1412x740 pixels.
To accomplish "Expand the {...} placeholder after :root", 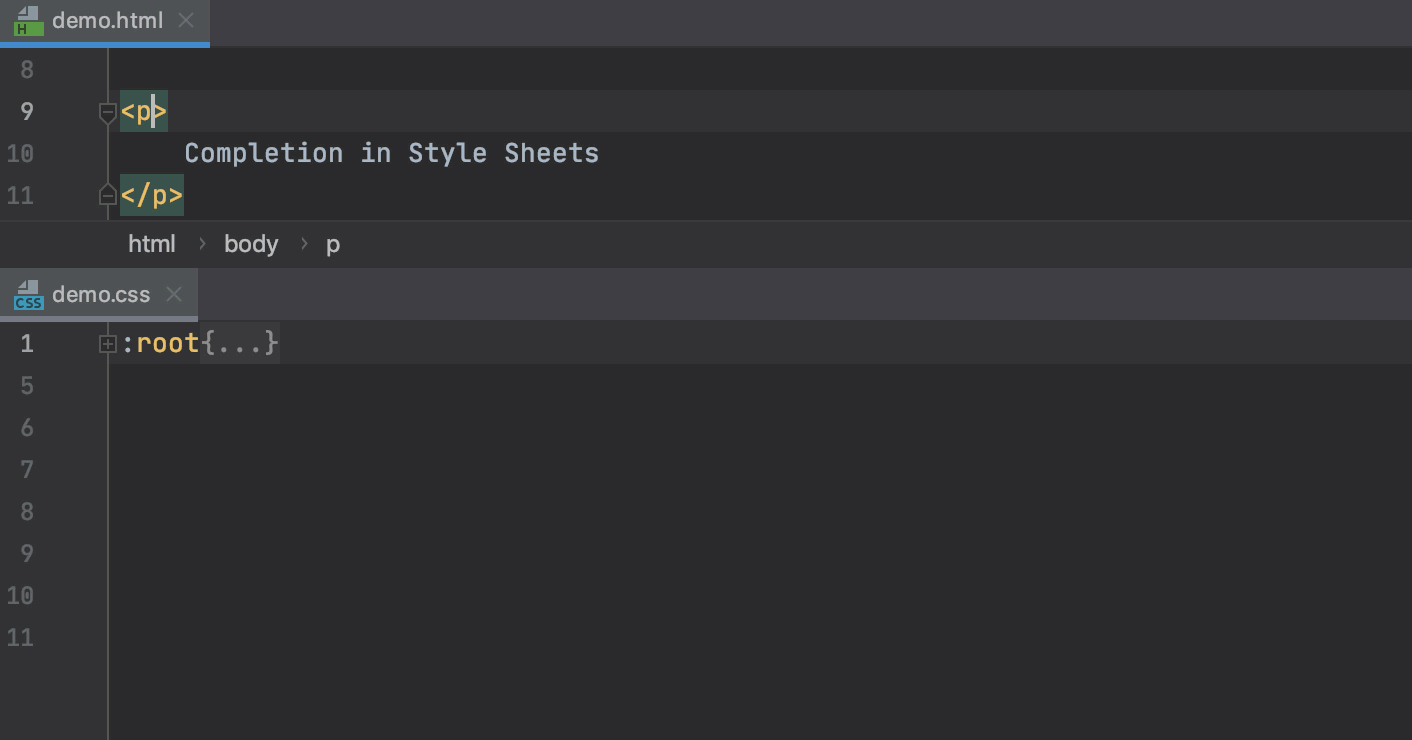I will click(x=240, y=343).
